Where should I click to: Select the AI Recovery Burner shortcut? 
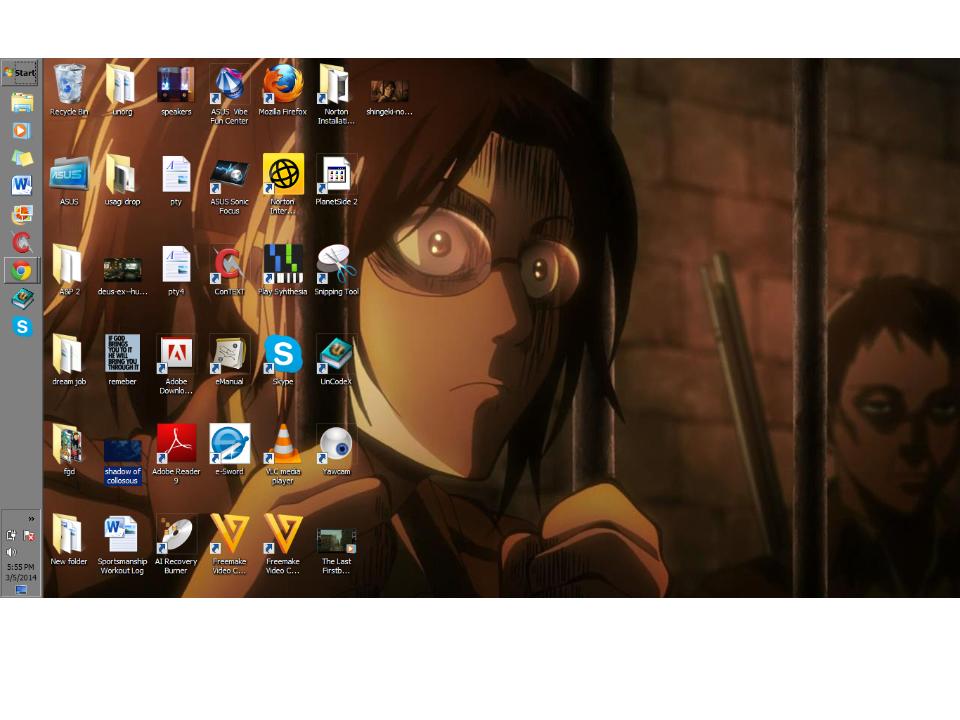(176, 544)
